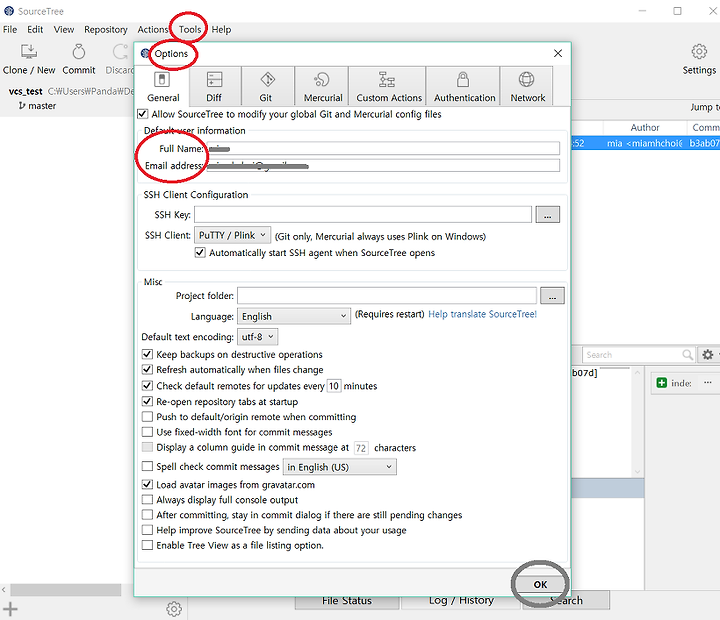
Task: Switch to the Diff options tab
Action: pos(214,86)
